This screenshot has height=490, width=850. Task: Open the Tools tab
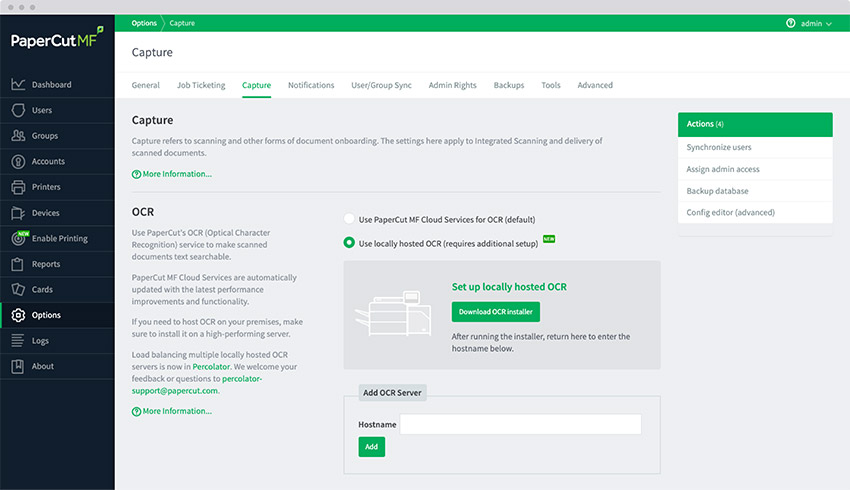551,85
